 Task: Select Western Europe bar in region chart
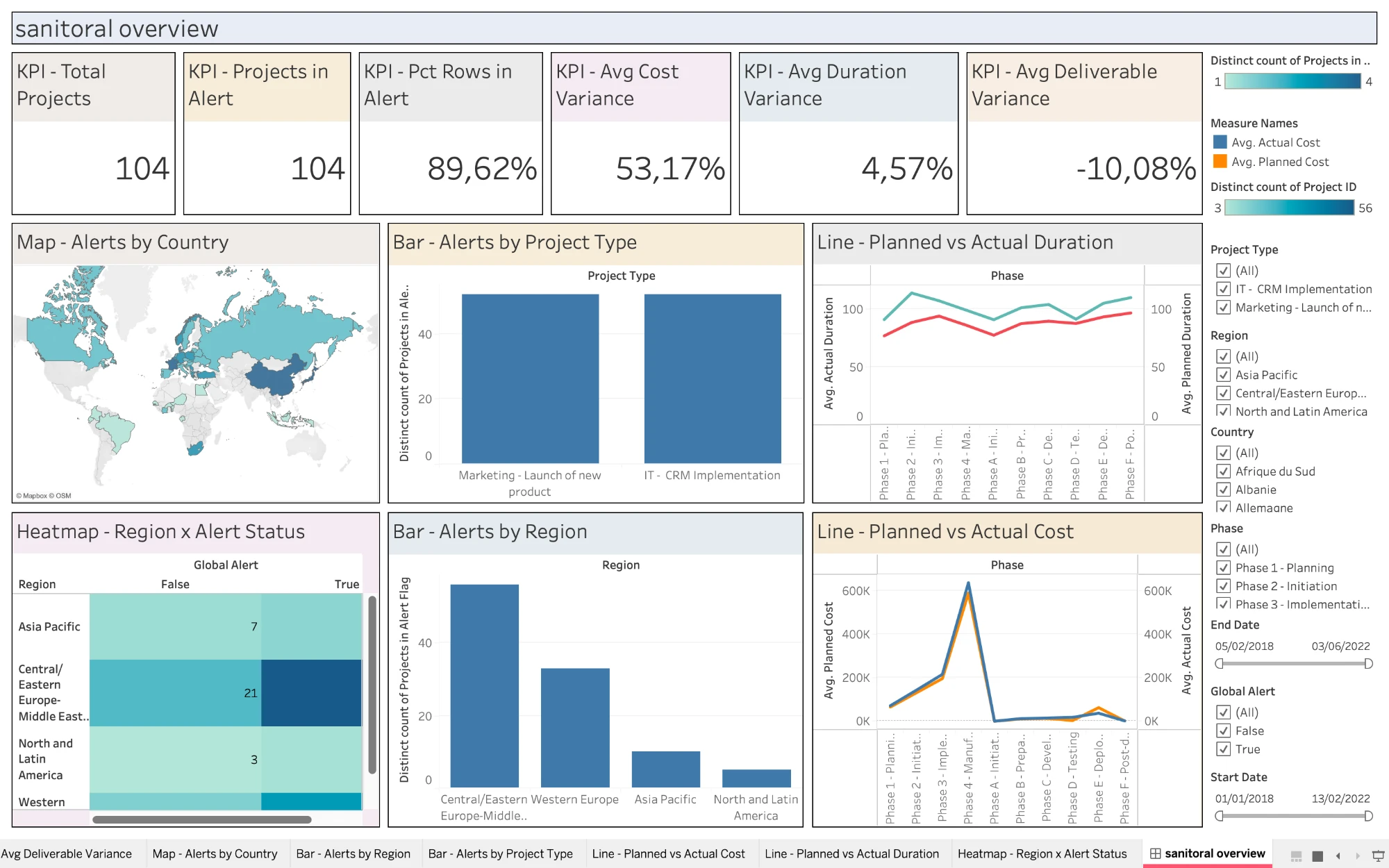[575, 728]
